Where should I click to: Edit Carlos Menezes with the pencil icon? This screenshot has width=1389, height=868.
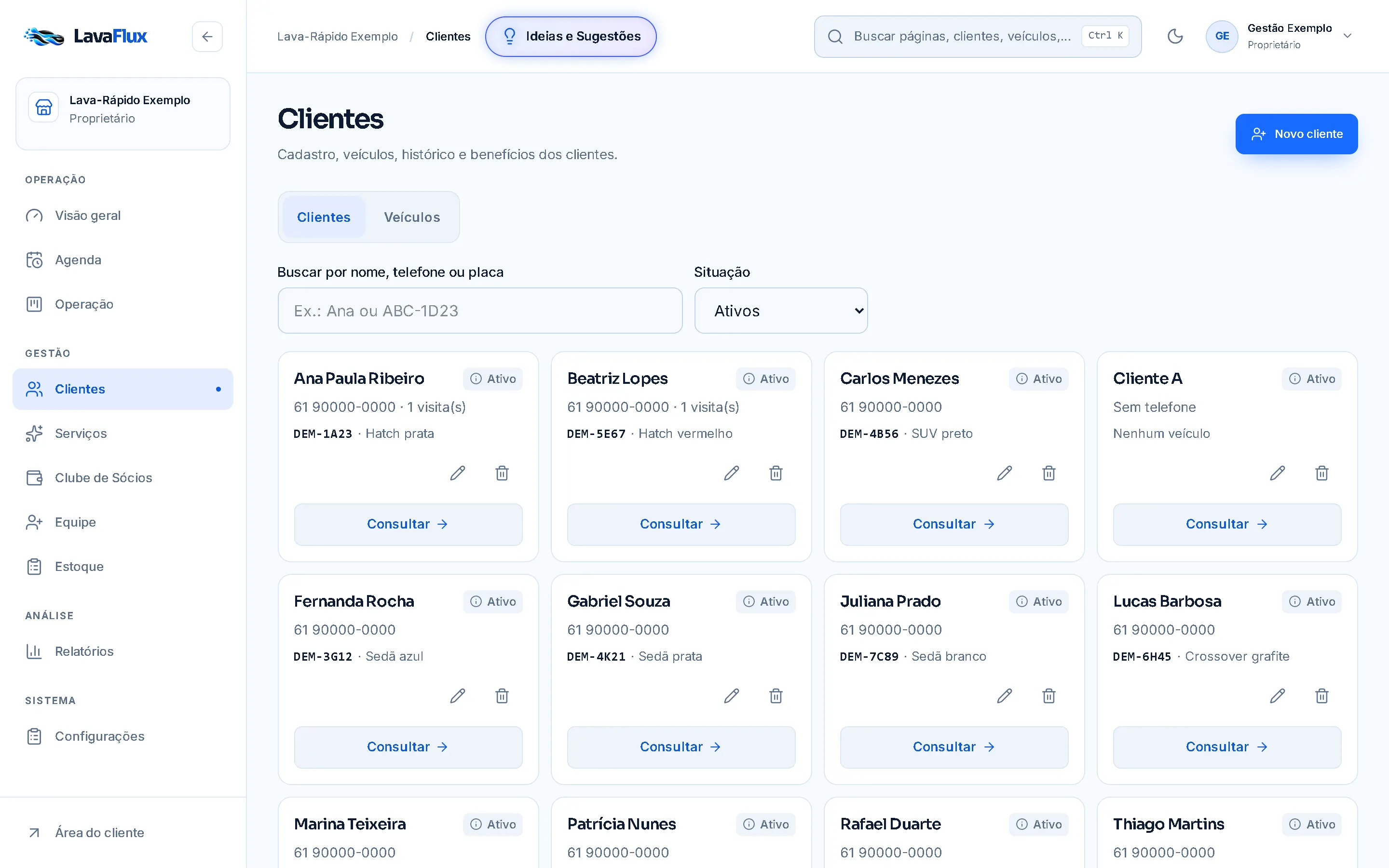(x=1005, y=473)
